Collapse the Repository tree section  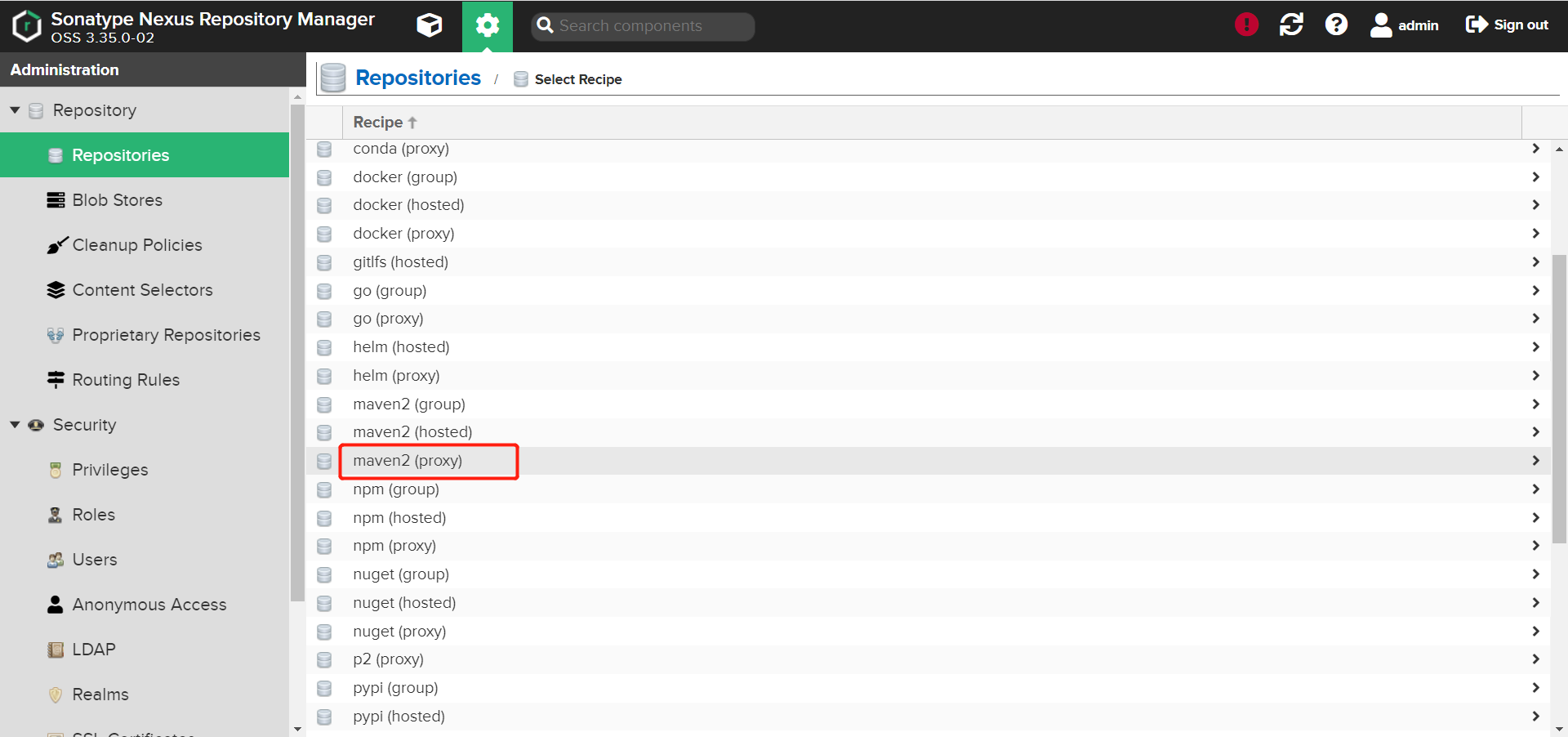point(15,109)
